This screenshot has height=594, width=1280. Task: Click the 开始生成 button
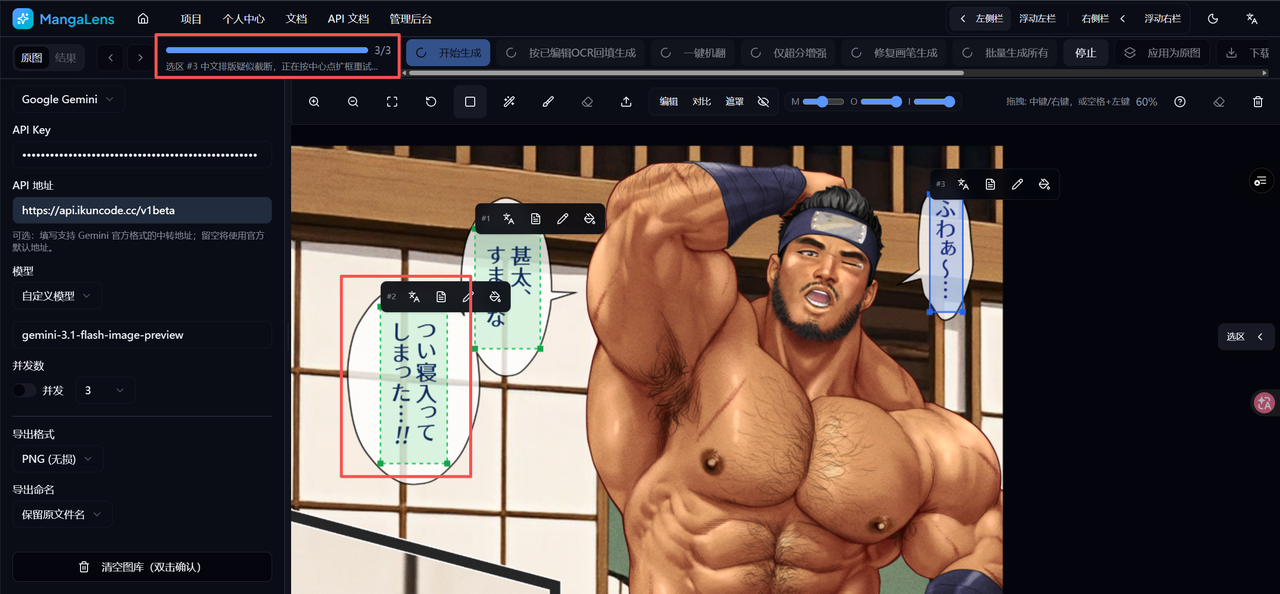click(x=448, y=53)
